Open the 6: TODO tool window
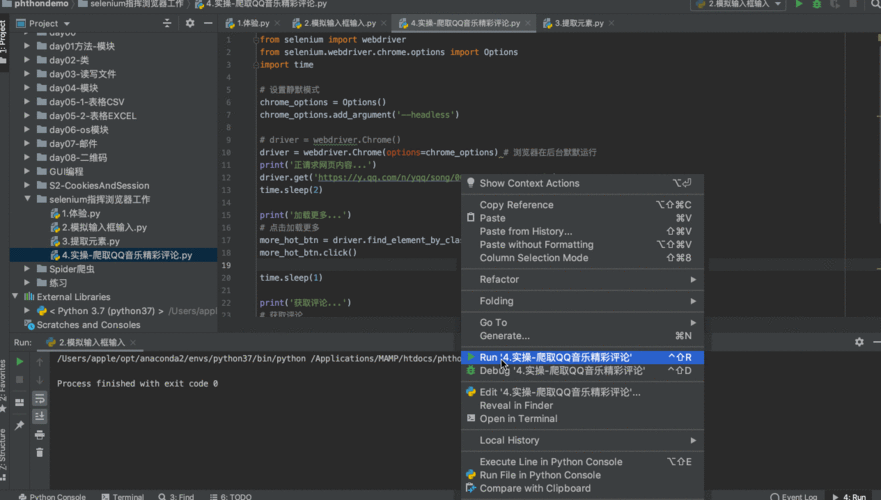This screenshot has height=500, width=881. [230, 497]
